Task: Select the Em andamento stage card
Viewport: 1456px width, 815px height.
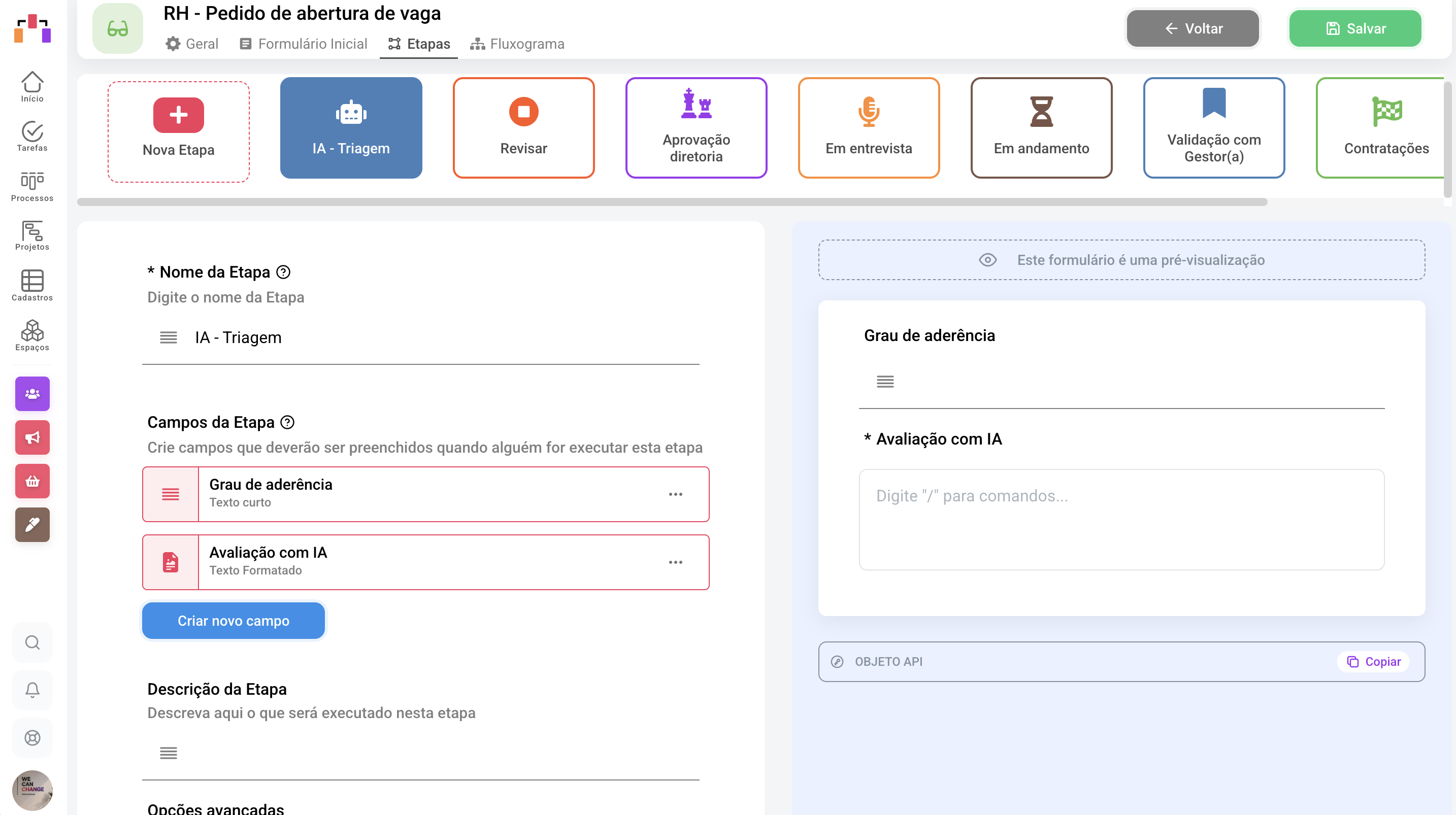Action: tap(1041, 128)
